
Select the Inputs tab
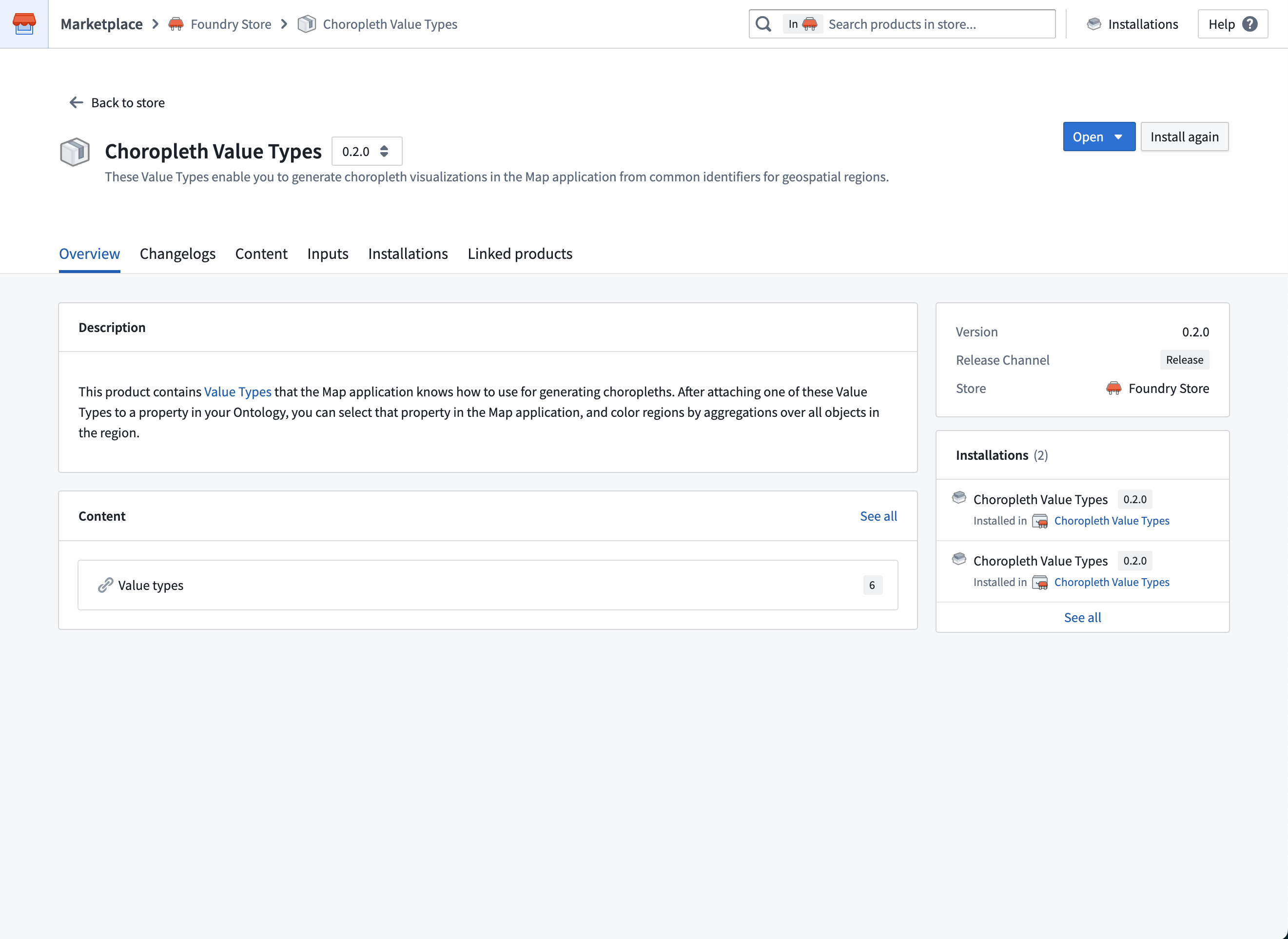coord(328,254)
